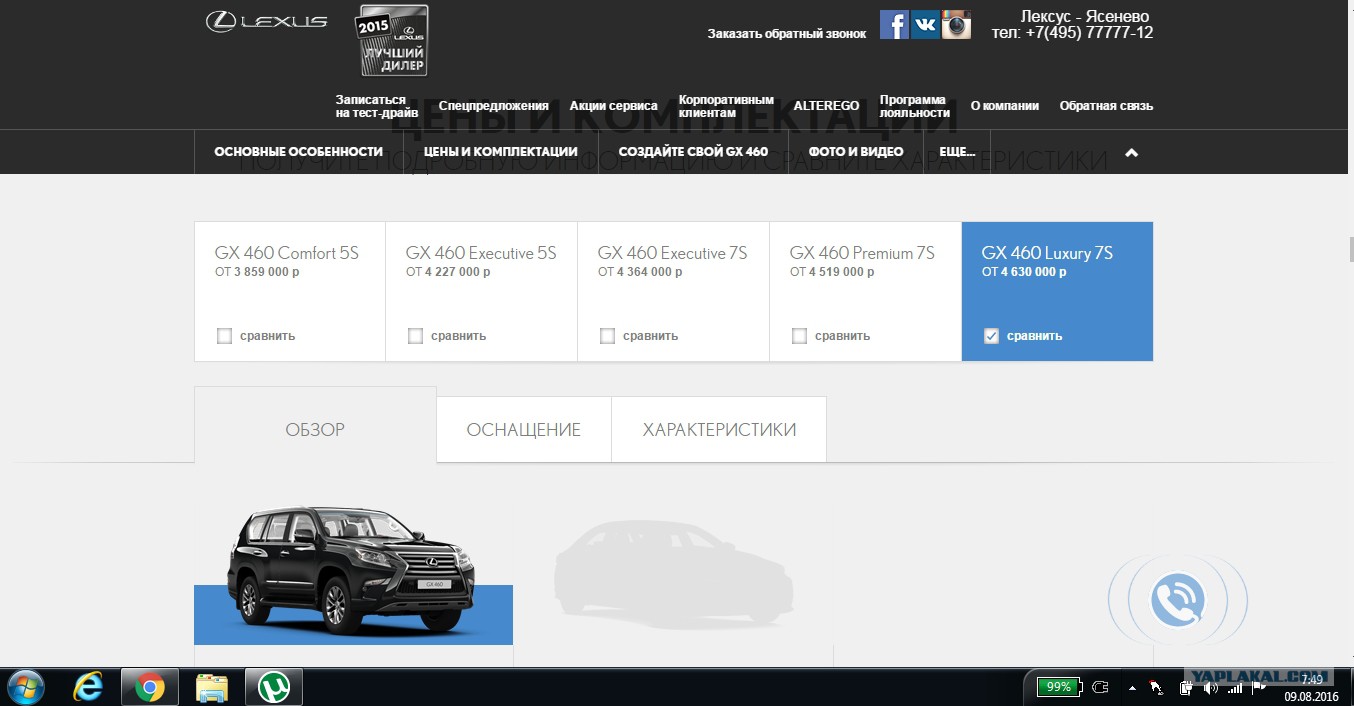Open ЦЕНЫ И КОМПЛЕКТАЦИИ menu item
The width and height of the screenshot is (1354, 706).
click(x=500, y=152)
